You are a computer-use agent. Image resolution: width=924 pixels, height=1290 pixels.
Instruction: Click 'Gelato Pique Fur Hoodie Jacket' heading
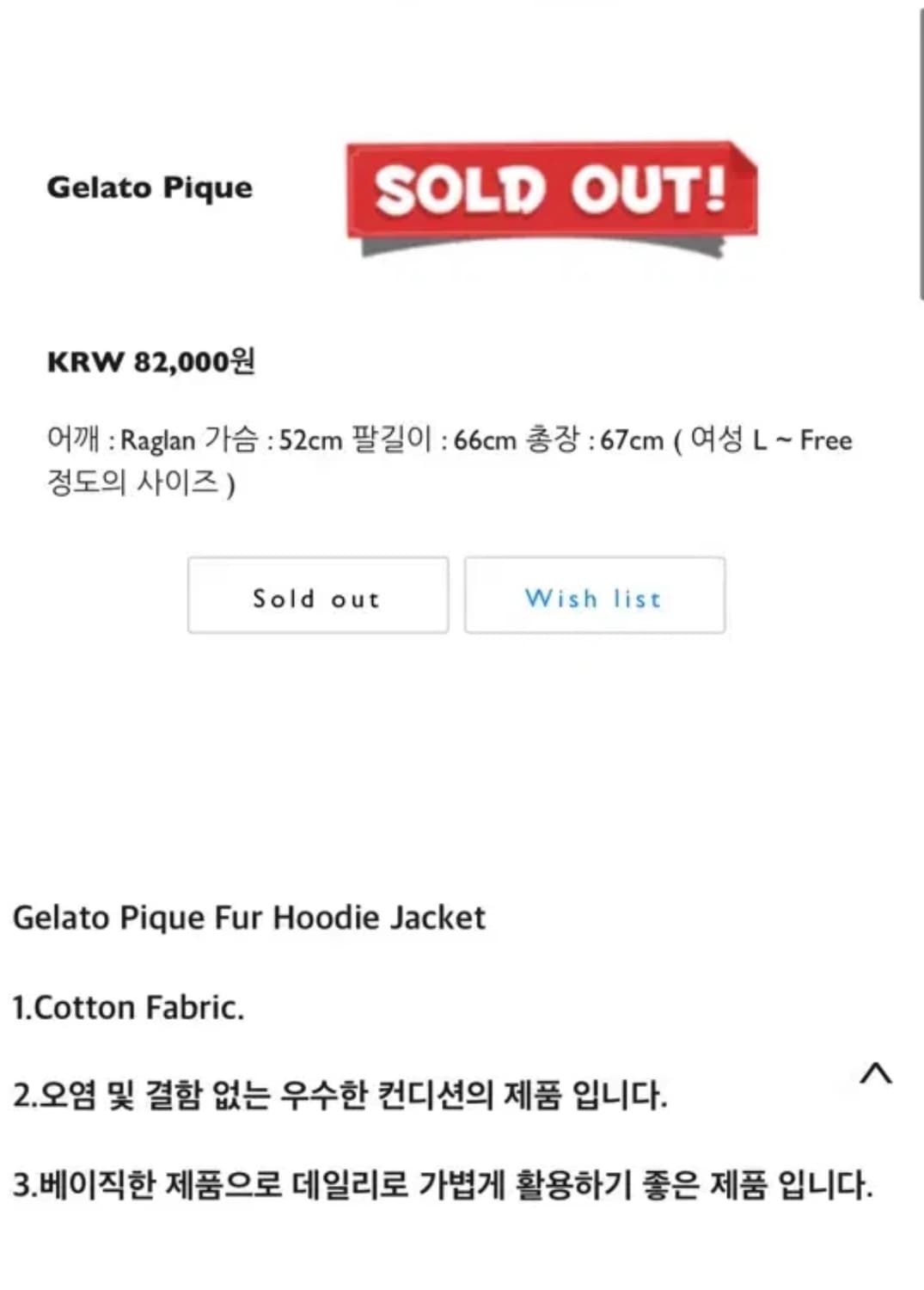coord(249,918)
